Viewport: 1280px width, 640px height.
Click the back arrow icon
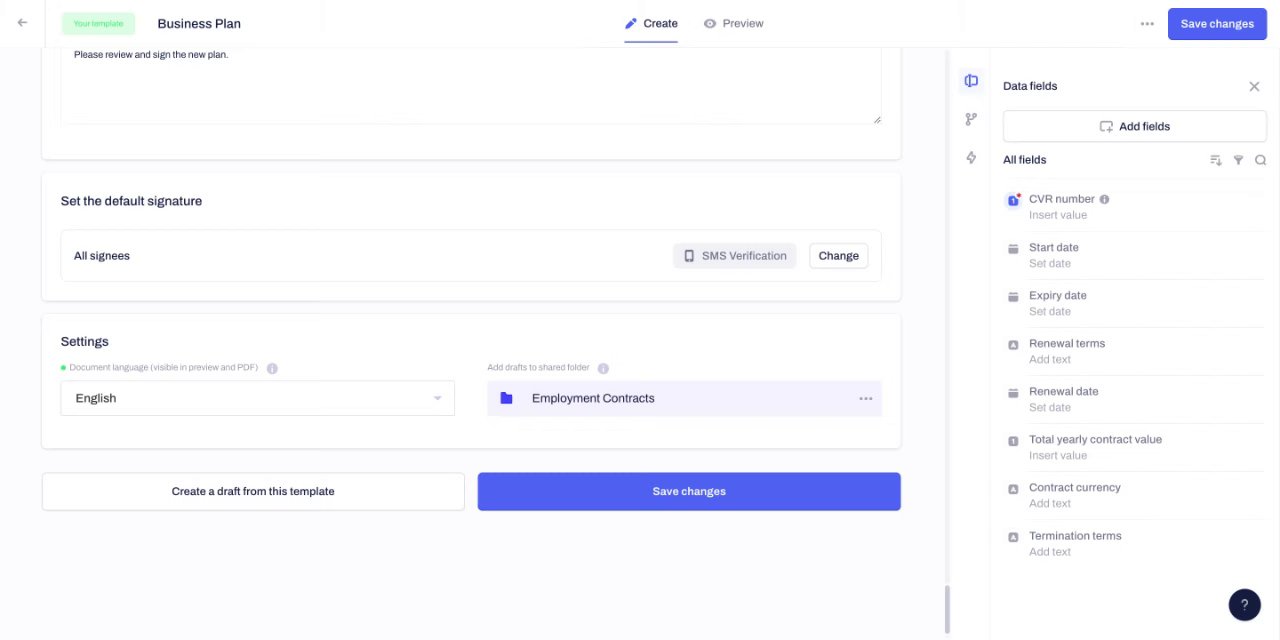tap(22, 23)
